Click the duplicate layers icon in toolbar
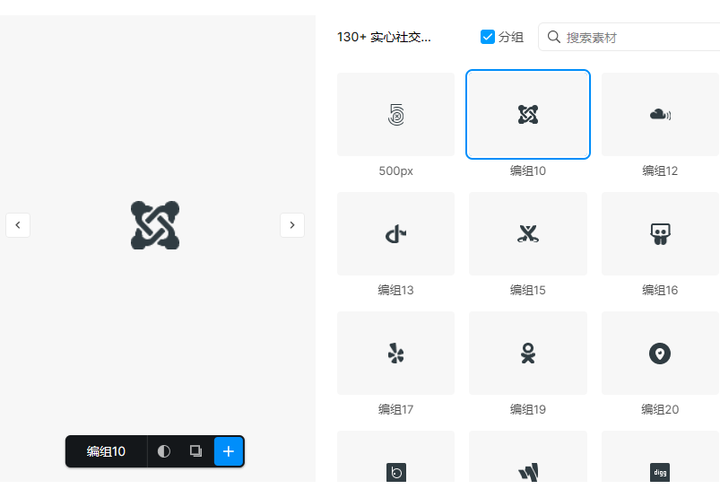Viewport: 720px width, 489px height. [196, 451]
